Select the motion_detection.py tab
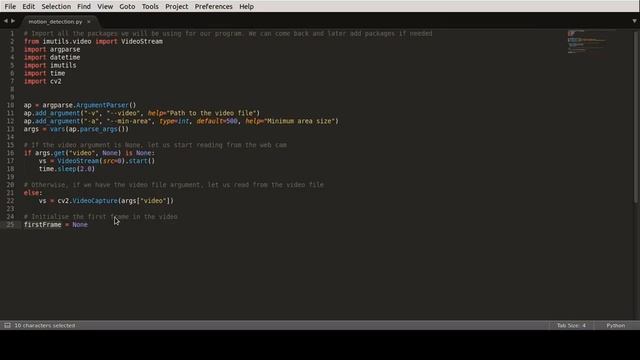Image resolution: width=640 pixels, height=360 pixels. tap(56, 22)
